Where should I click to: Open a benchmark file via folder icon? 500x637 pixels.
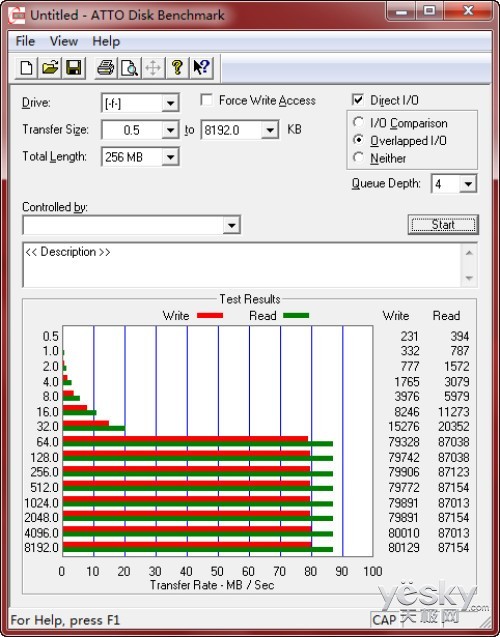50,67
